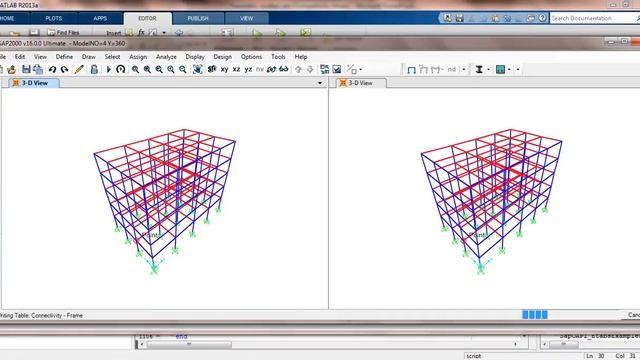This screenshot has height=360, width=640.
Task: Open the Define menu
Action: [64, 57]
